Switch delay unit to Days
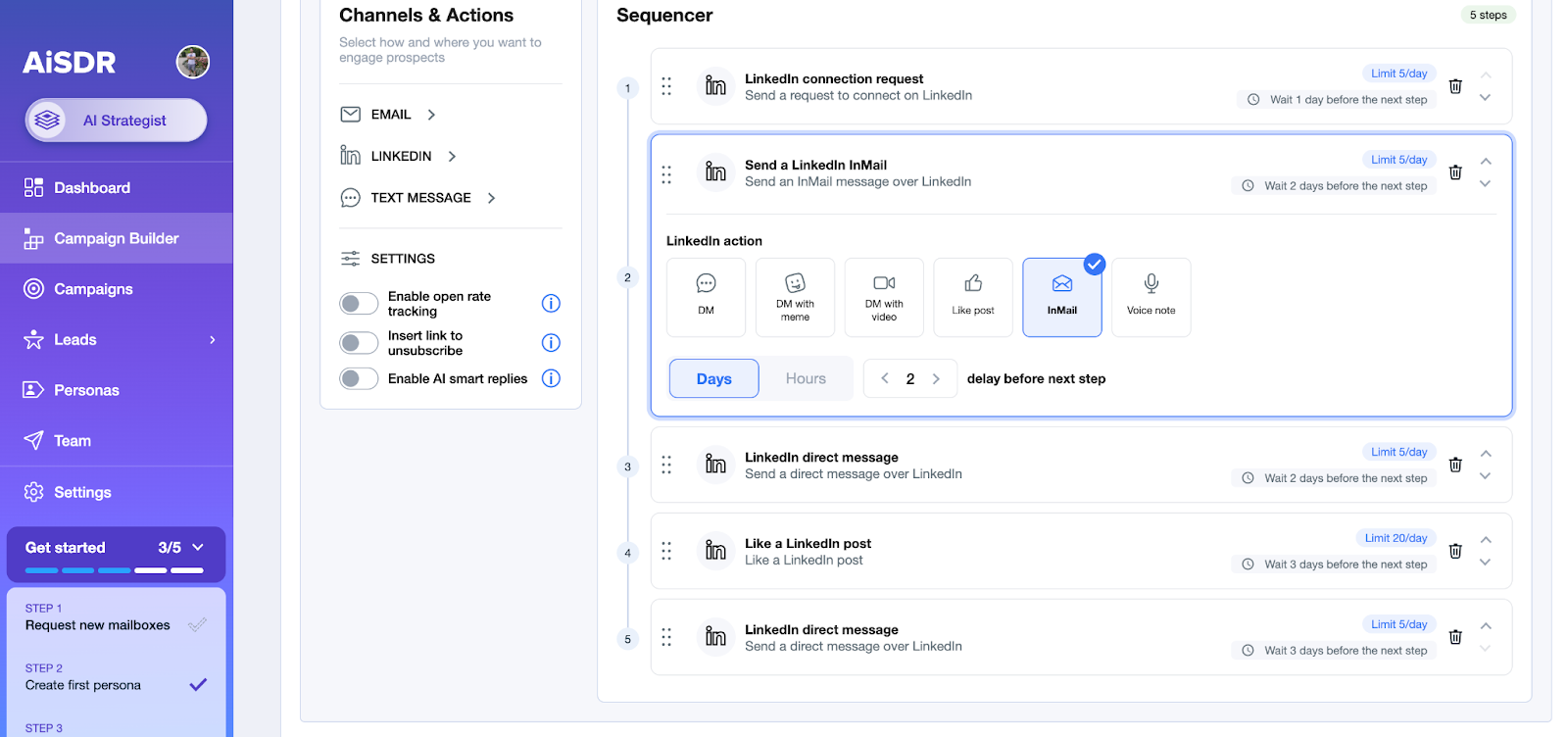Screen dimensions: 1568x737 click(x=713, y=378)
